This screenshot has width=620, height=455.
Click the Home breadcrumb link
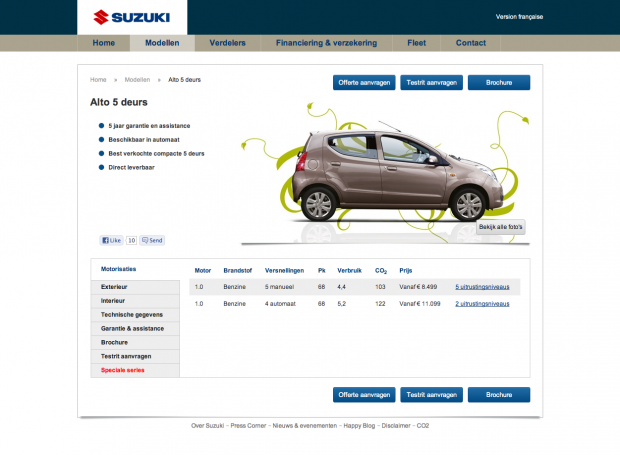pyautogui.click(x=98, y=80)
